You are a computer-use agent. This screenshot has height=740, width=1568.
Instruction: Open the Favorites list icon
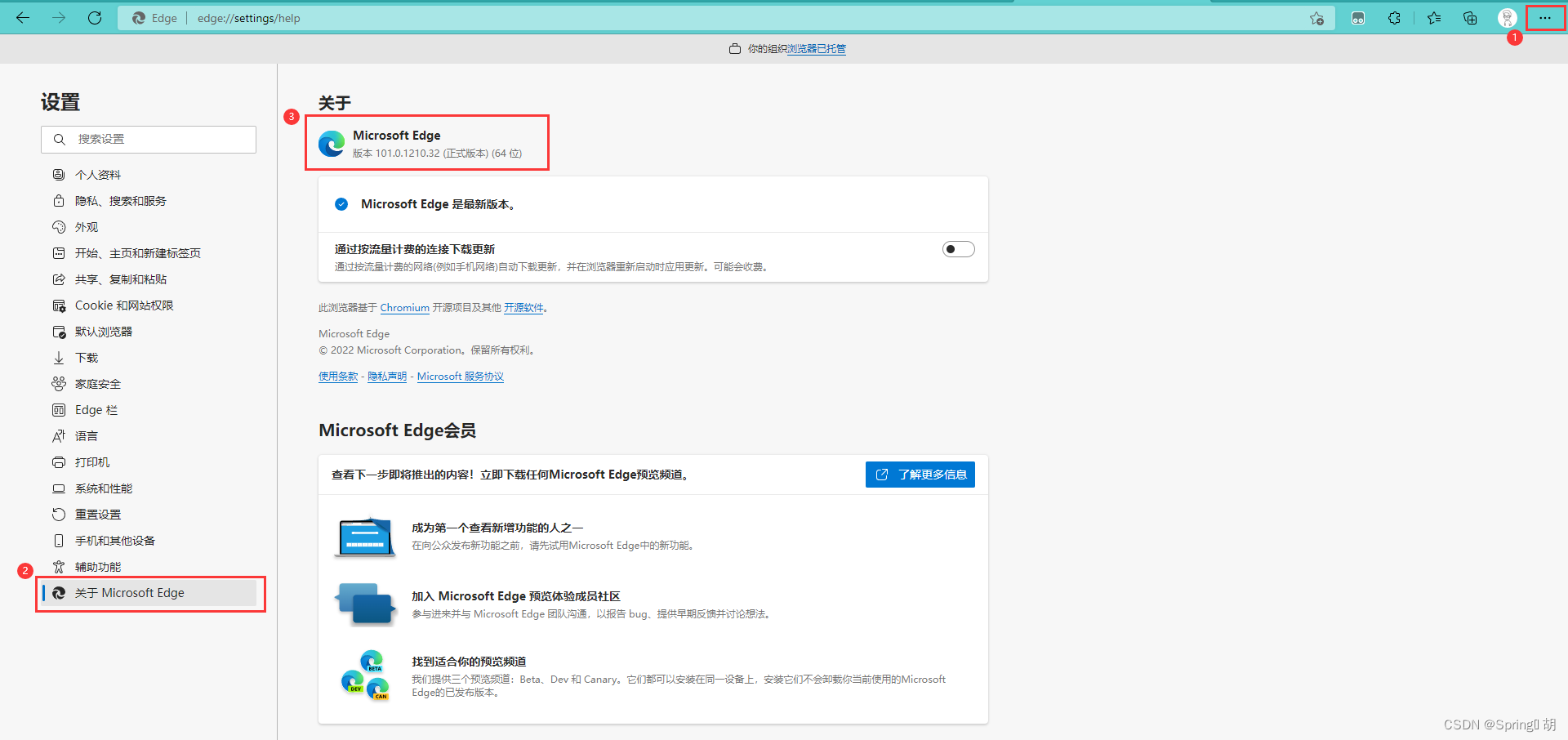click(1433, 18)
